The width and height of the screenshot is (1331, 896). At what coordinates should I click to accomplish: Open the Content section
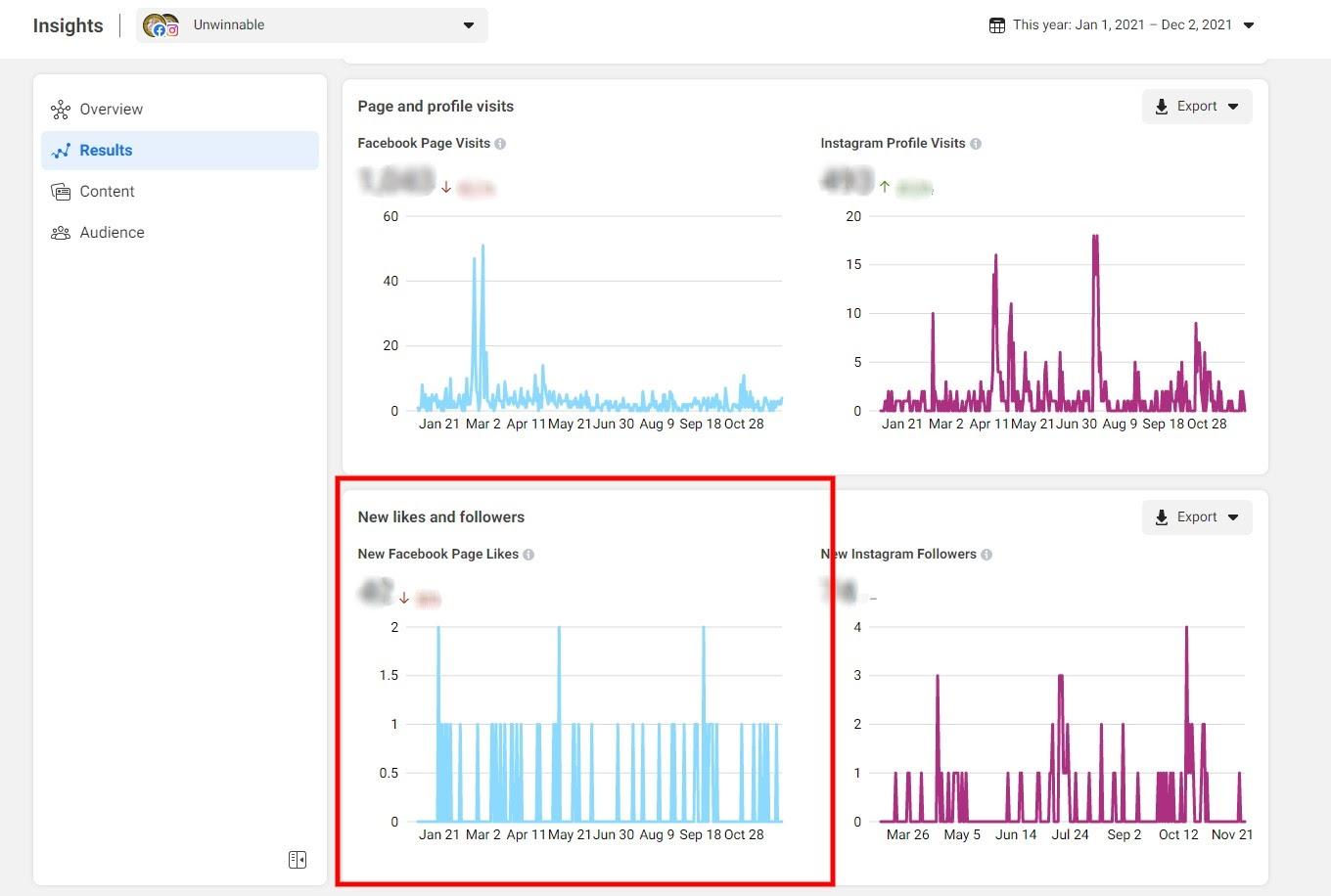coord(107,192)
